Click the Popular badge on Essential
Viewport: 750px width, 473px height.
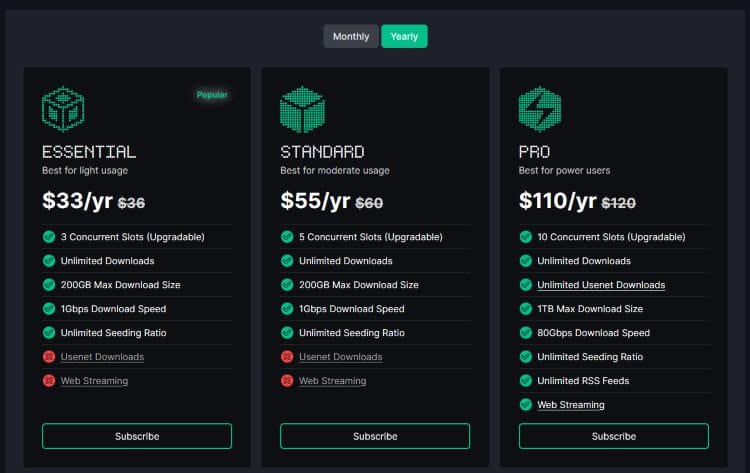212,95
